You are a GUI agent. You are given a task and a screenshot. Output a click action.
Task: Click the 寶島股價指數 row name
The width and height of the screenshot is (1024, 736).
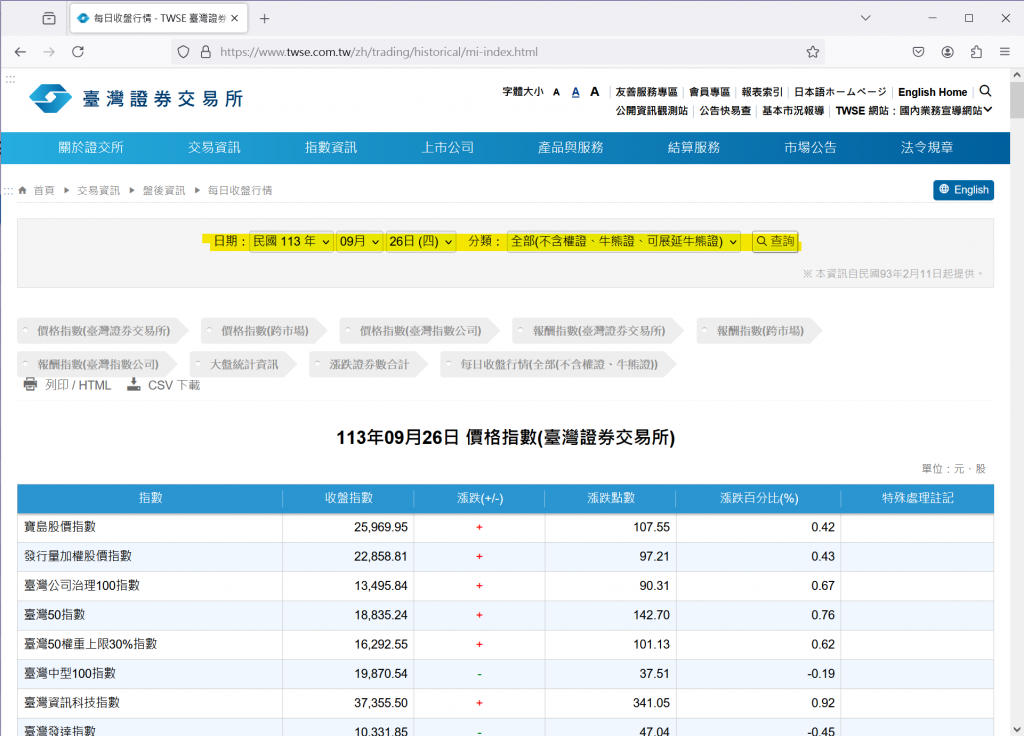point(60,526)
